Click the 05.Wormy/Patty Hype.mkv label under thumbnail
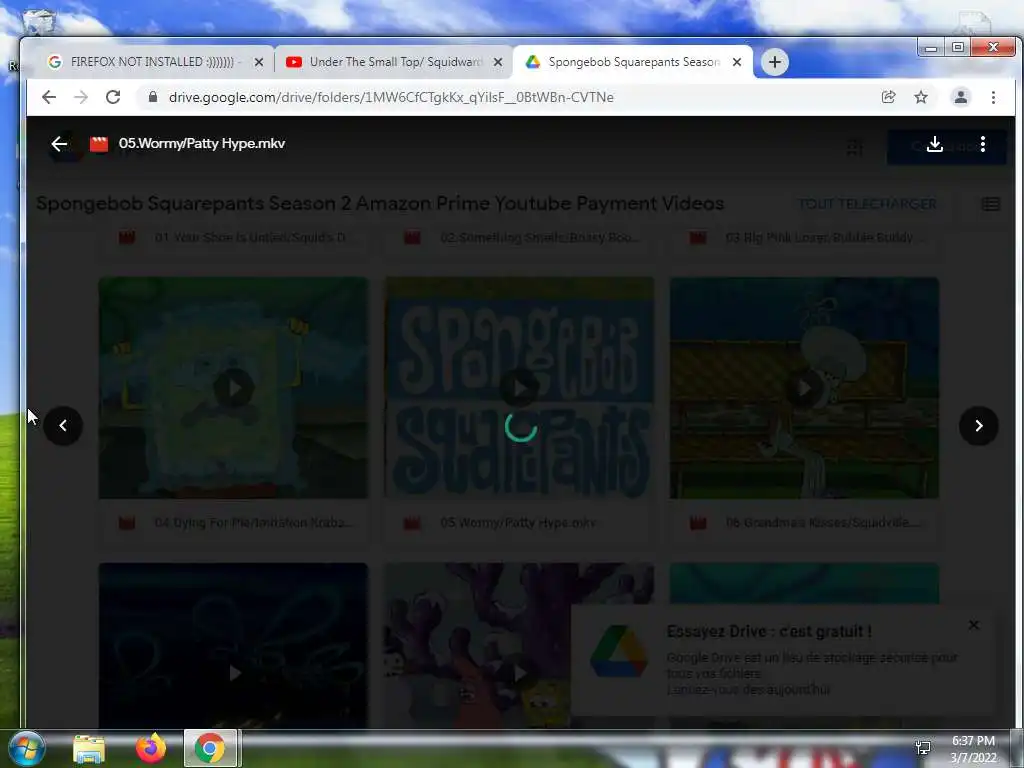This screenshot has height=768, width=1024. [518, 522]
